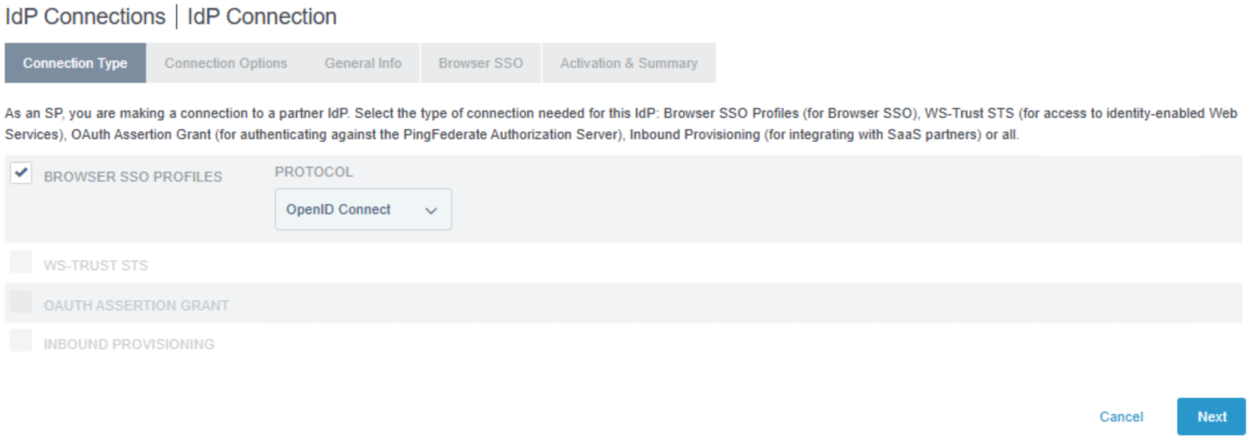The image size is (1251, 440).
Task: Uncheck the Browser SSO Profiles checkbox
Action: (x=21, y=173)
